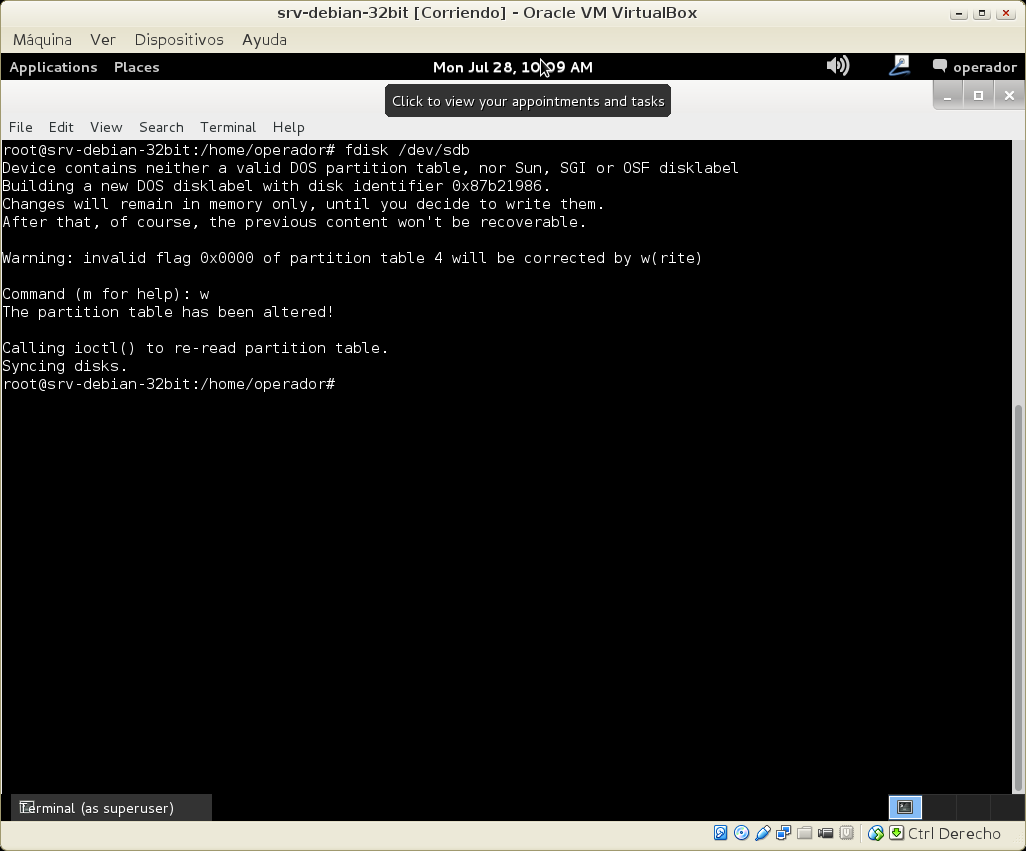Select the active workspace thumbnail
Image resolution: width=1026 pixels, height=851 pixels.
905,807
